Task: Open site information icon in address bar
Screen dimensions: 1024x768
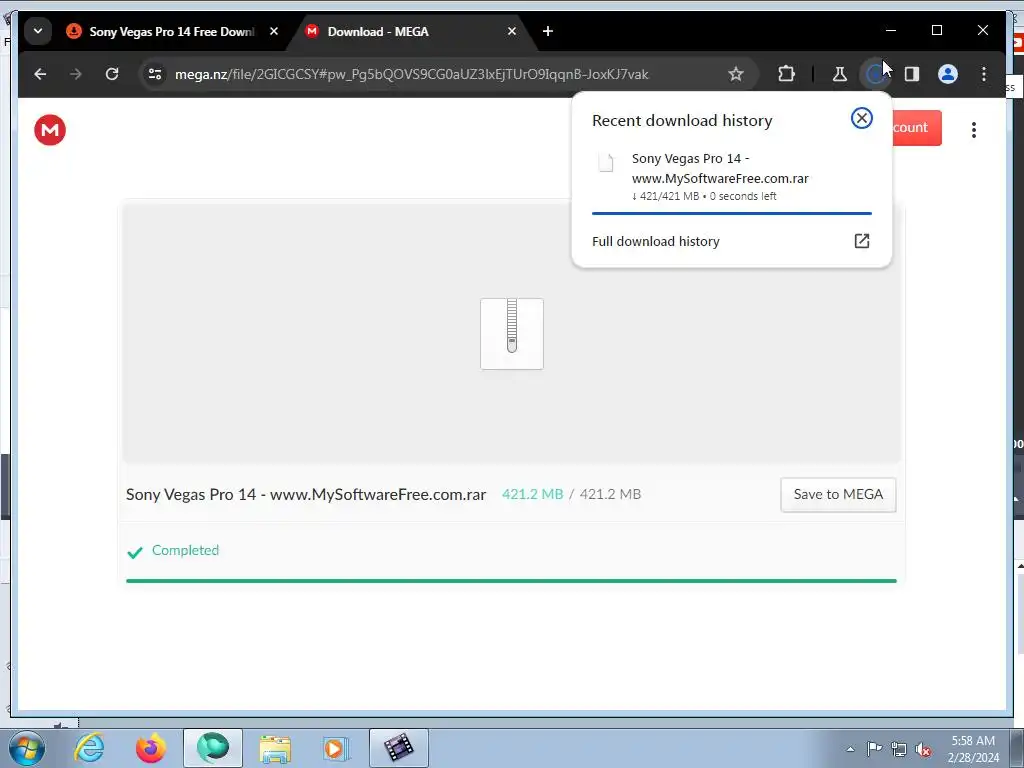Action: 155,74
